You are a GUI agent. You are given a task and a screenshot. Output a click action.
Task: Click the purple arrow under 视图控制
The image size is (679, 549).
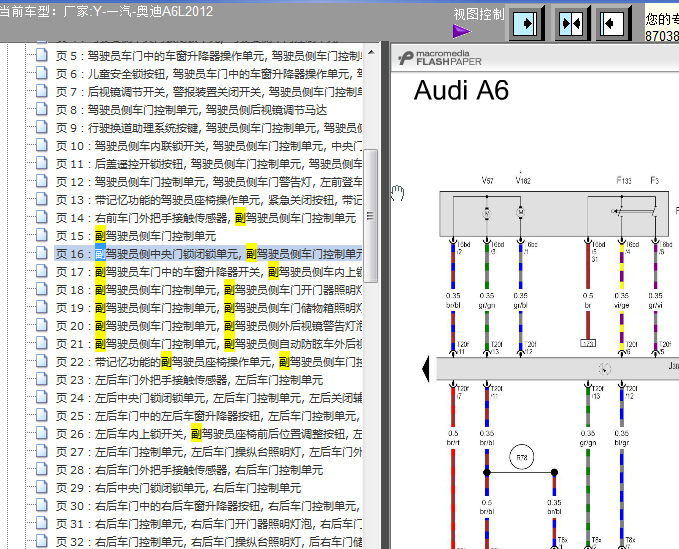coord(462,31)
